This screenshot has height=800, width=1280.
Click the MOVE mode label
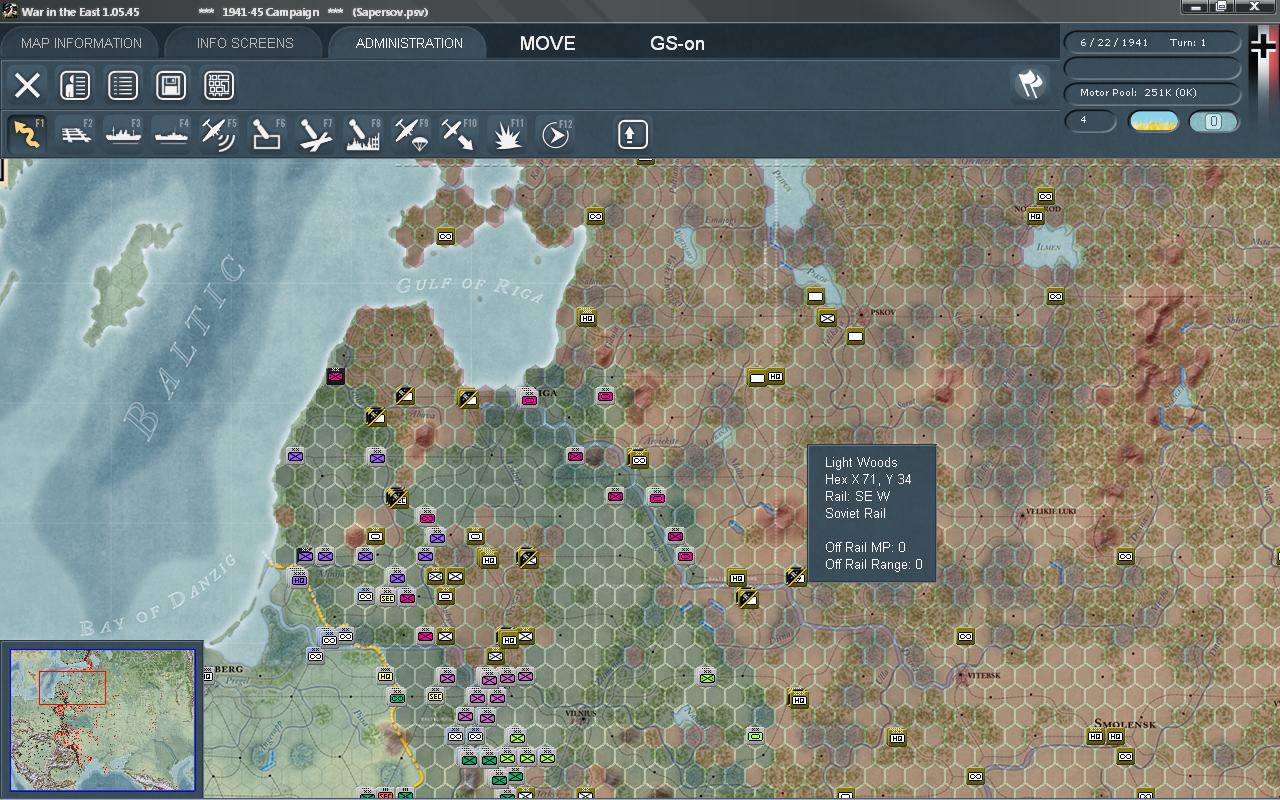tap(548, 43)
